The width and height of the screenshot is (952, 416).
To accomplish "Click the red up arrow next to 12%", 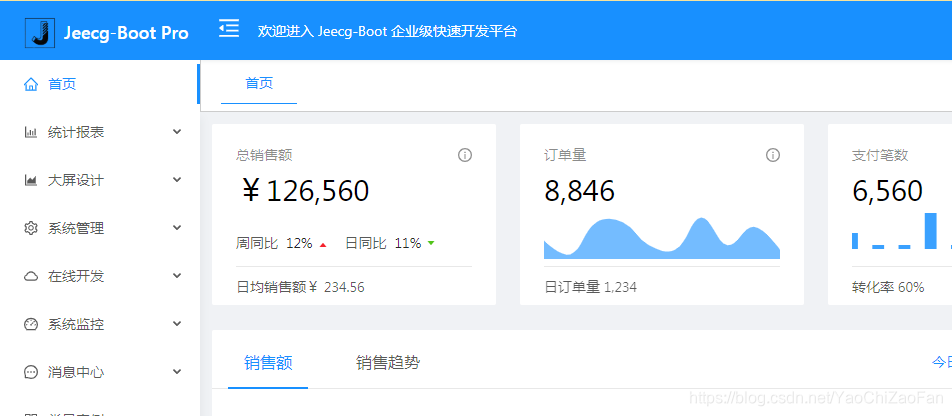I will click(x=323, y=245).
